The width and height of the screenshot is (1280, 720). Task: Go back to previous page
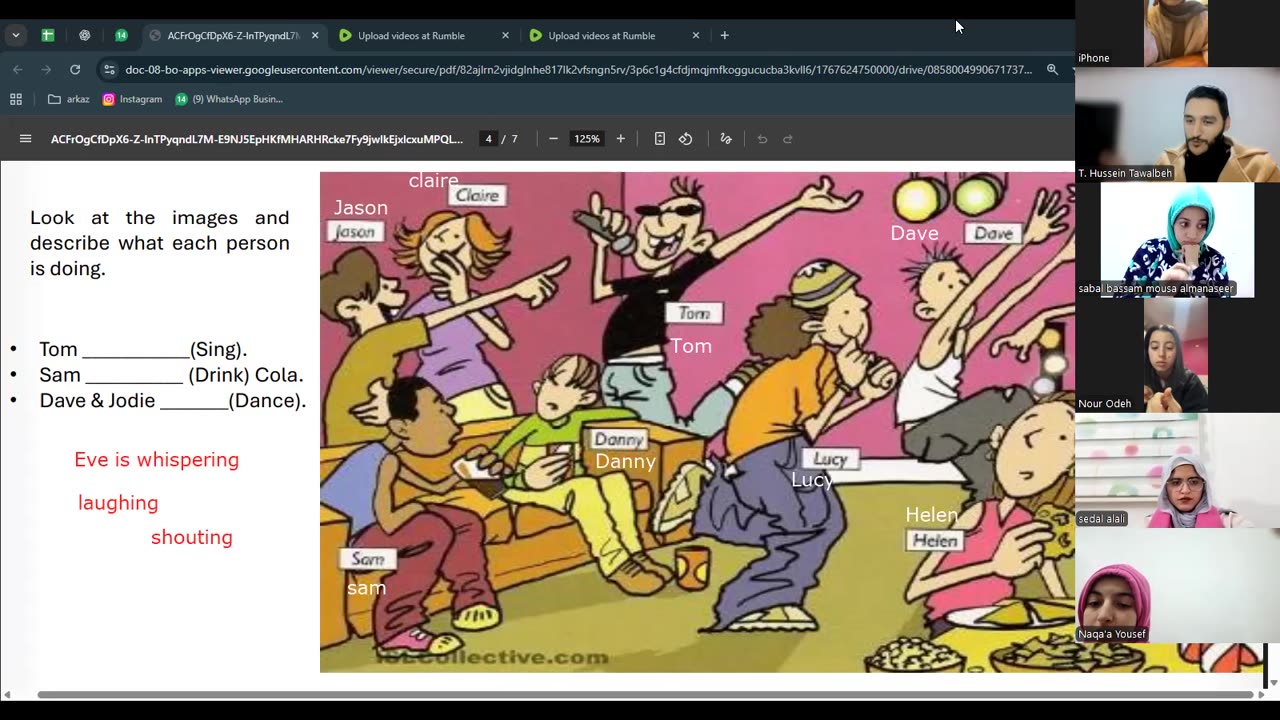(17, 69)
